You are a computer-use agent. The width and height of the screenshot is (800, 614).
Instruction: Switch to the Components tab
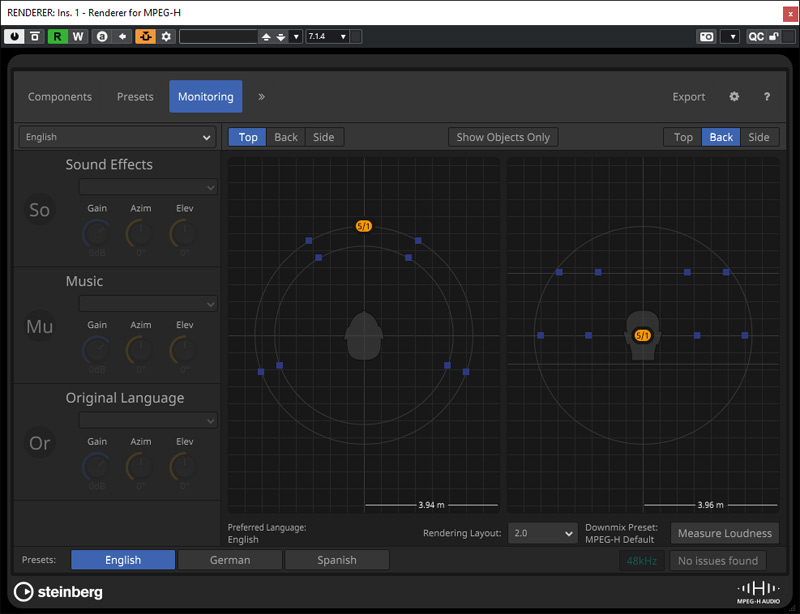point(60,97)
